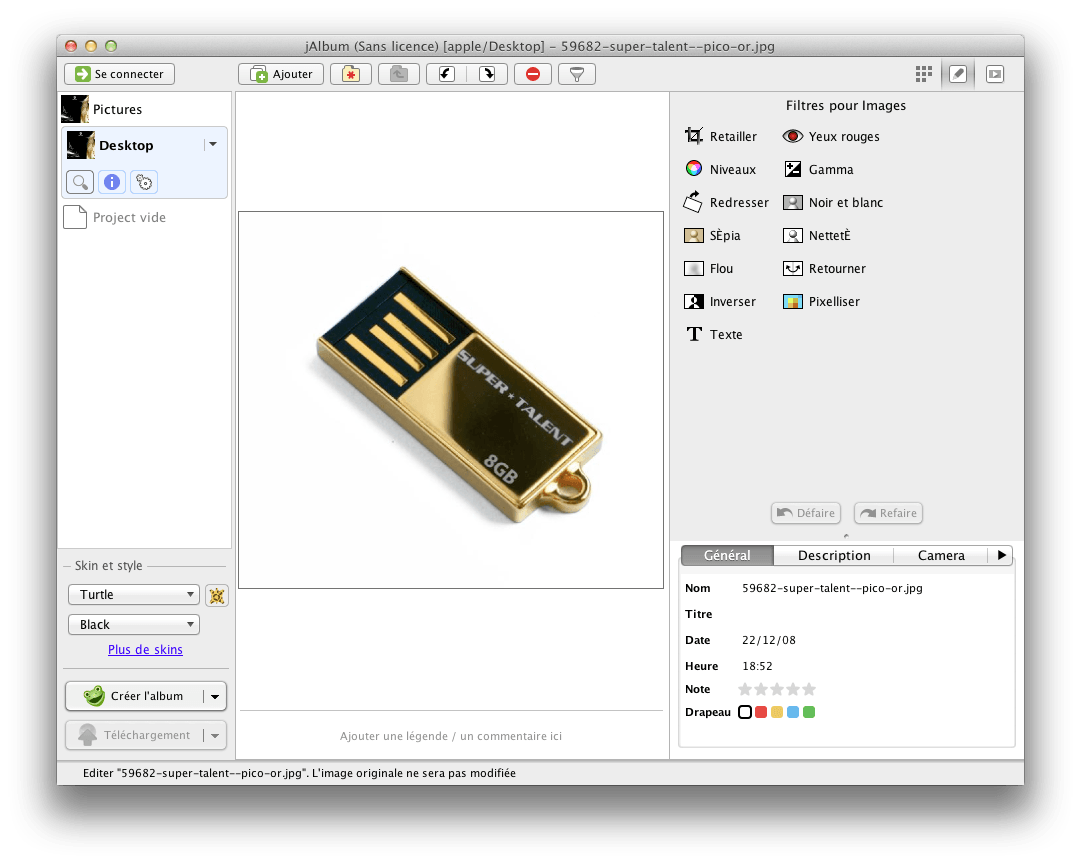Open the Niveaux levels filter
Image resolution: width=1081 pixels, height=864 pixels.
(720, 169)
